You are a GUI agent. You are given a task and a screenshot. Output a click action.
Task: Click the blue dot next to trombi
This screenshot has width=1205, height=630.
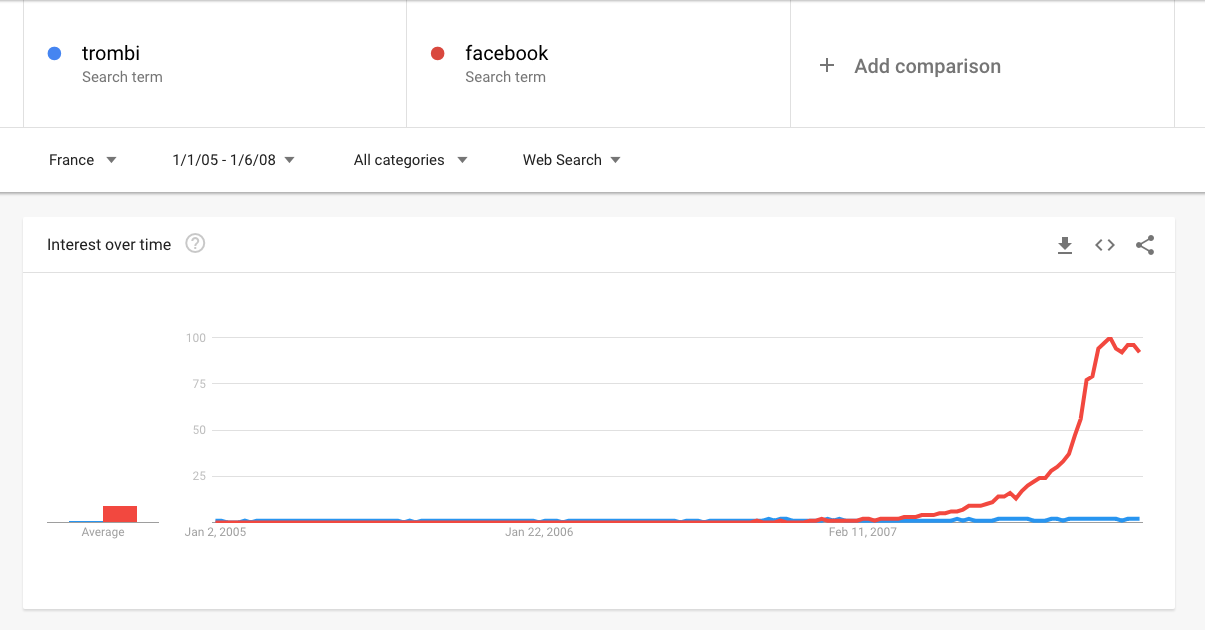tap(55, 53)
